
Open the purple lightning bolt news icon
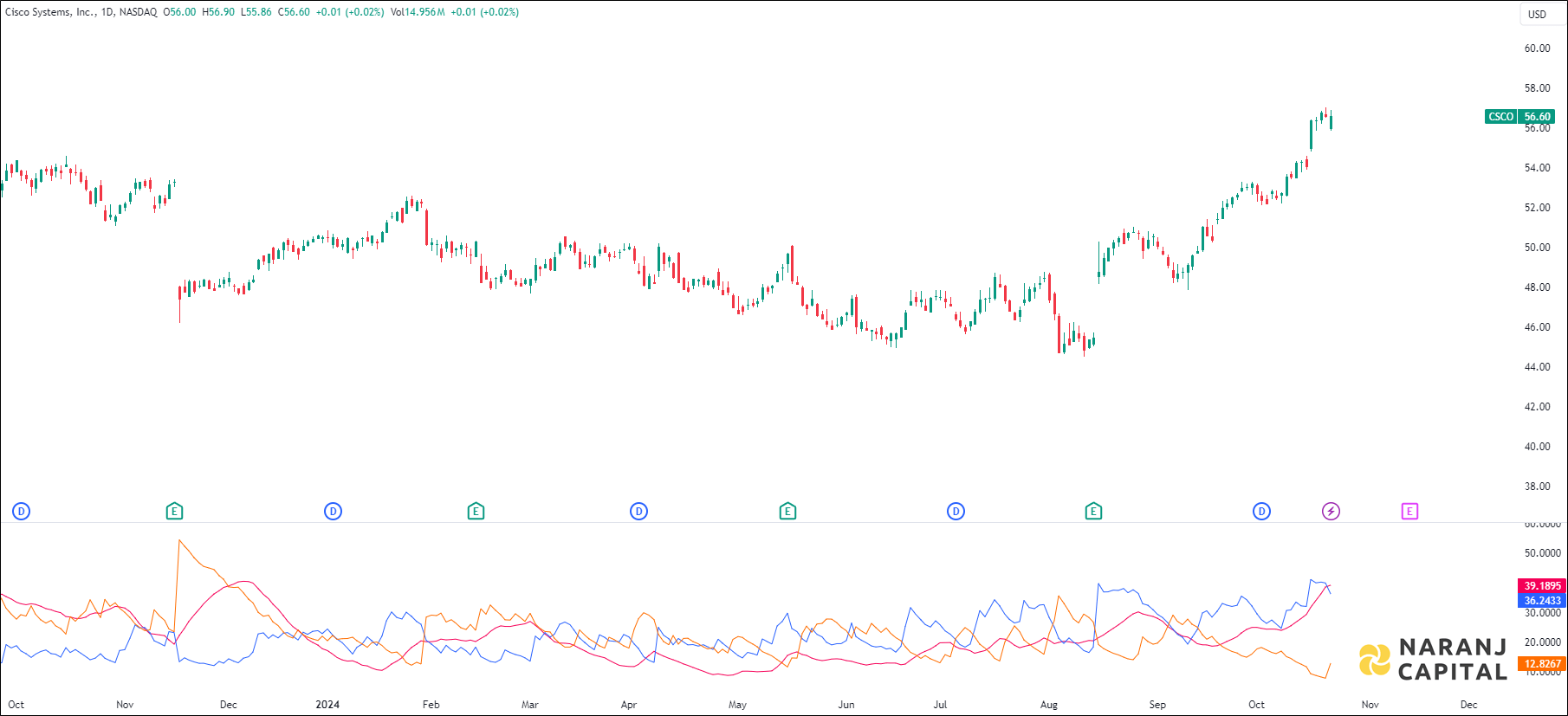1332,512
